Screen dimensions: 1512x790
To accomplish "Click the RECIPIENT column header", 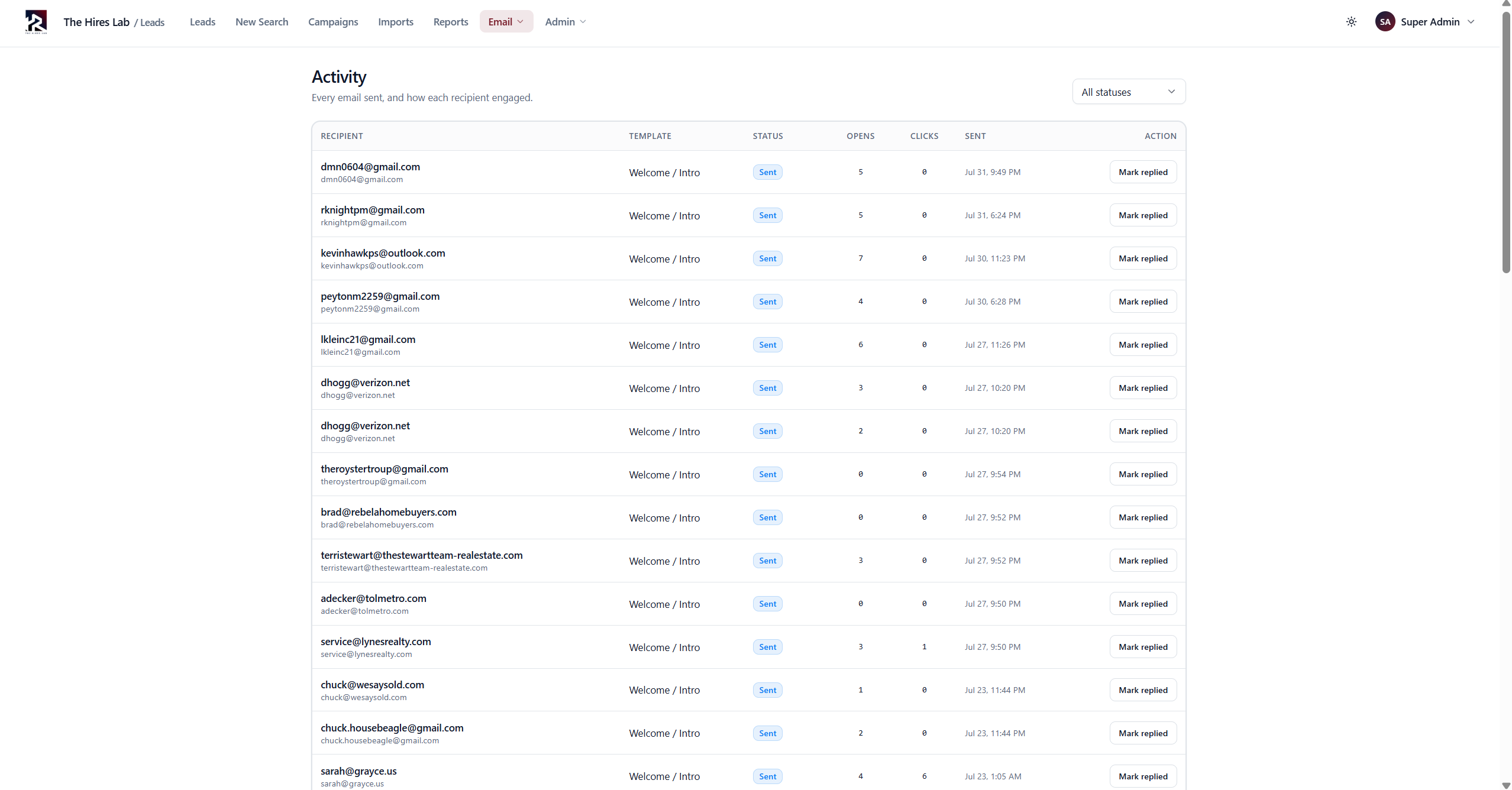I will [x=342, y=136].
